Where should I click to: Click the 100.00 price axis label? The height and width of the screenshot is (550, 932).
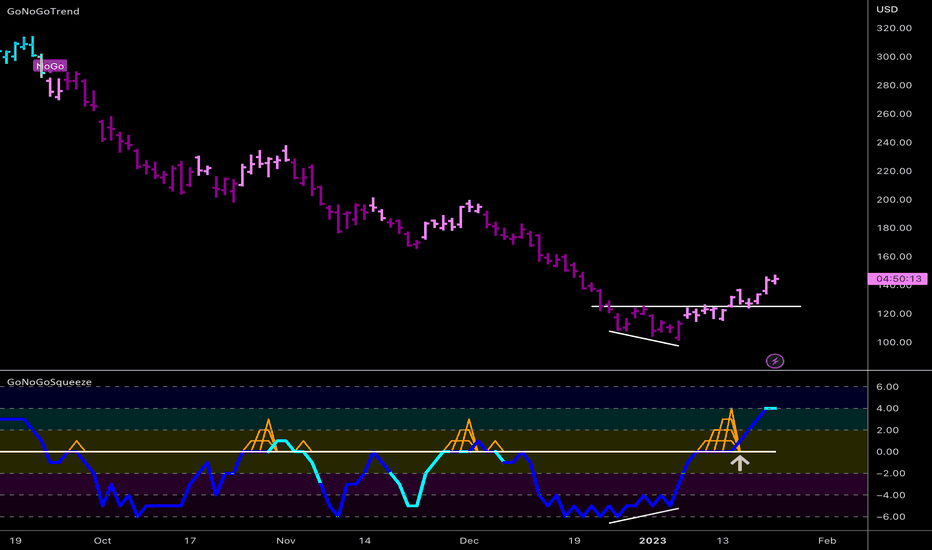click(x=894, y=342)
